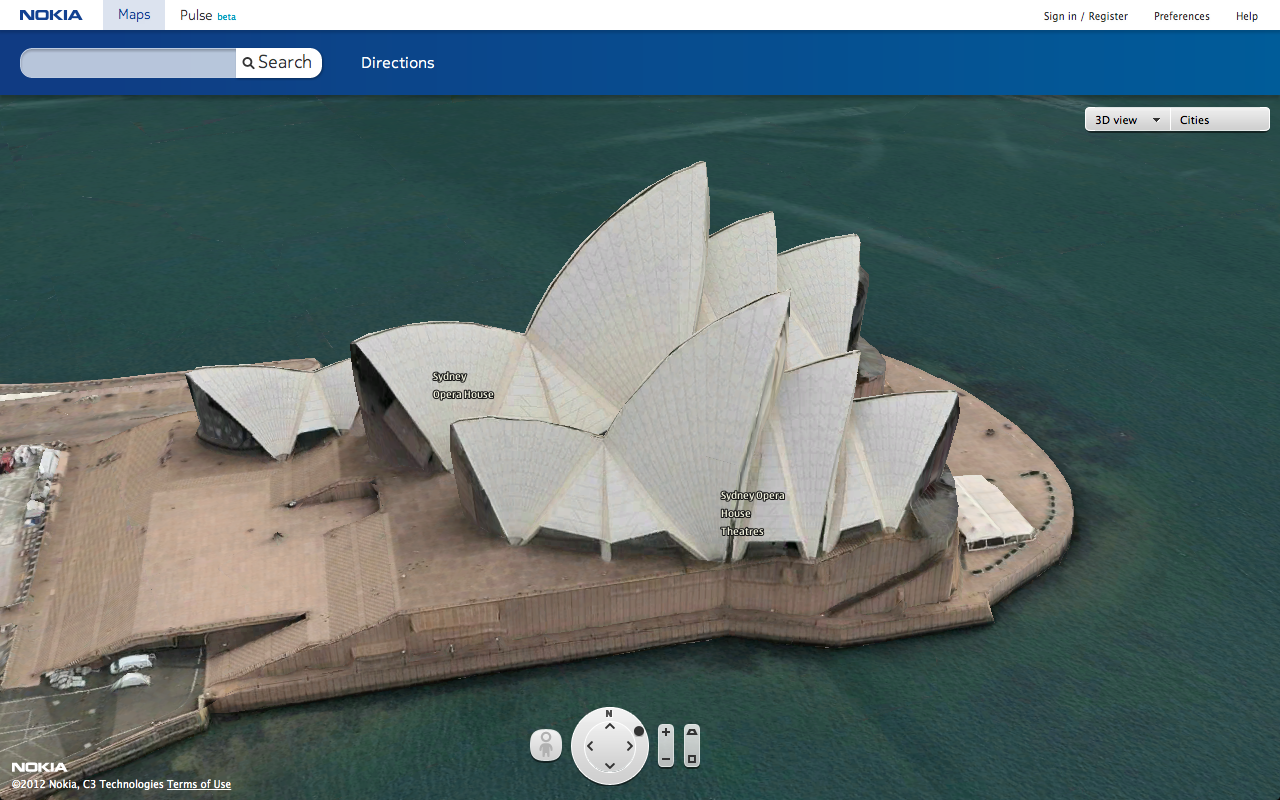Pan map left with compass arrow
Viewport: 1280px width, 800px height.
(590, 746)
